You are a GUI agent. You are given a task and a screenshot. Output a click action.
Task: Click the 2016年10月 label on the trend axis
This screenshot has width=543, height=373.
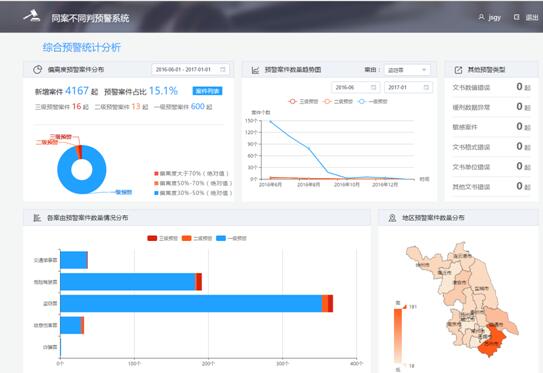(x=346, y=185)
